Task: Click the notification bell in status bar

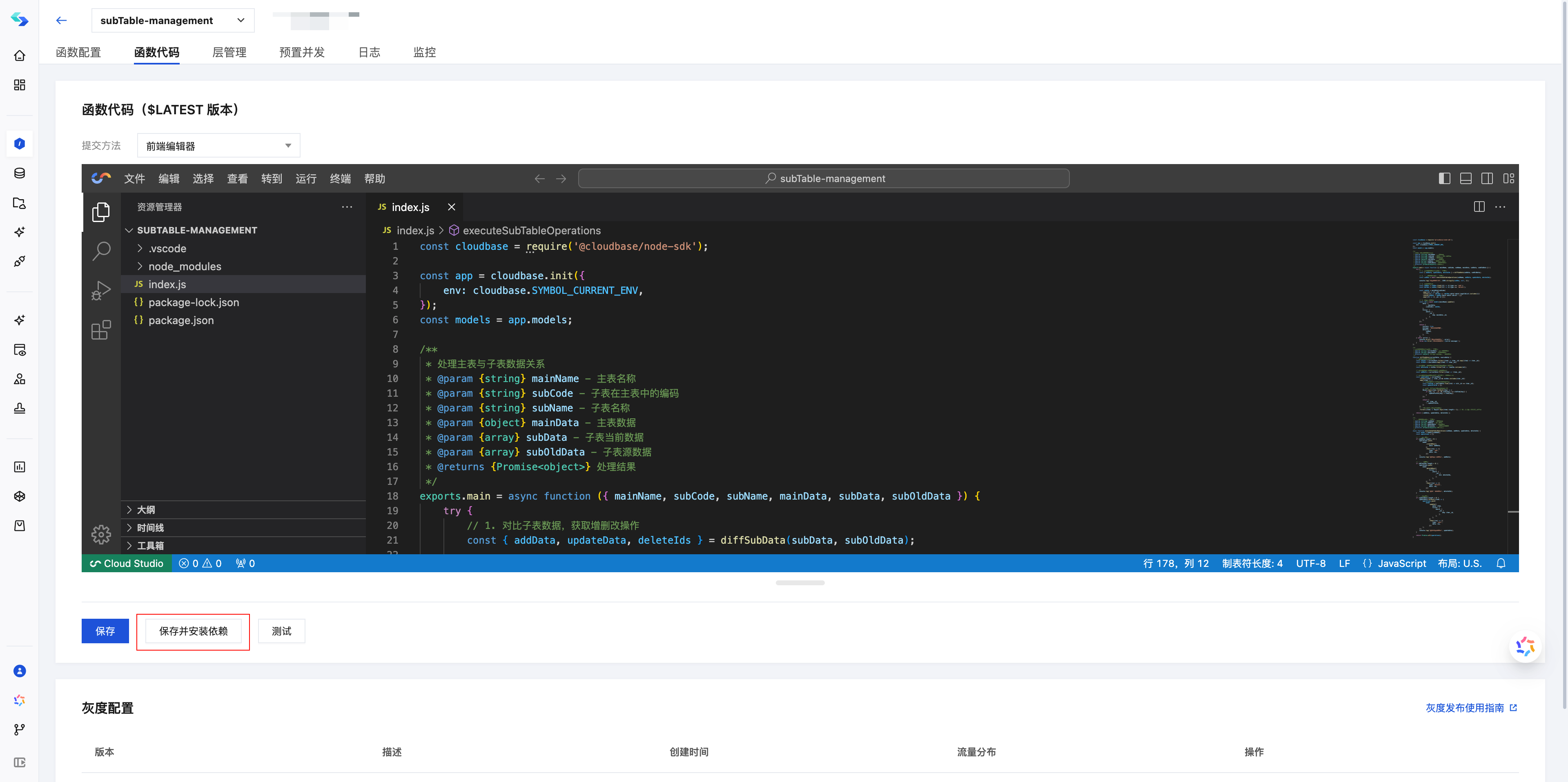Action: coord(1501,564)
